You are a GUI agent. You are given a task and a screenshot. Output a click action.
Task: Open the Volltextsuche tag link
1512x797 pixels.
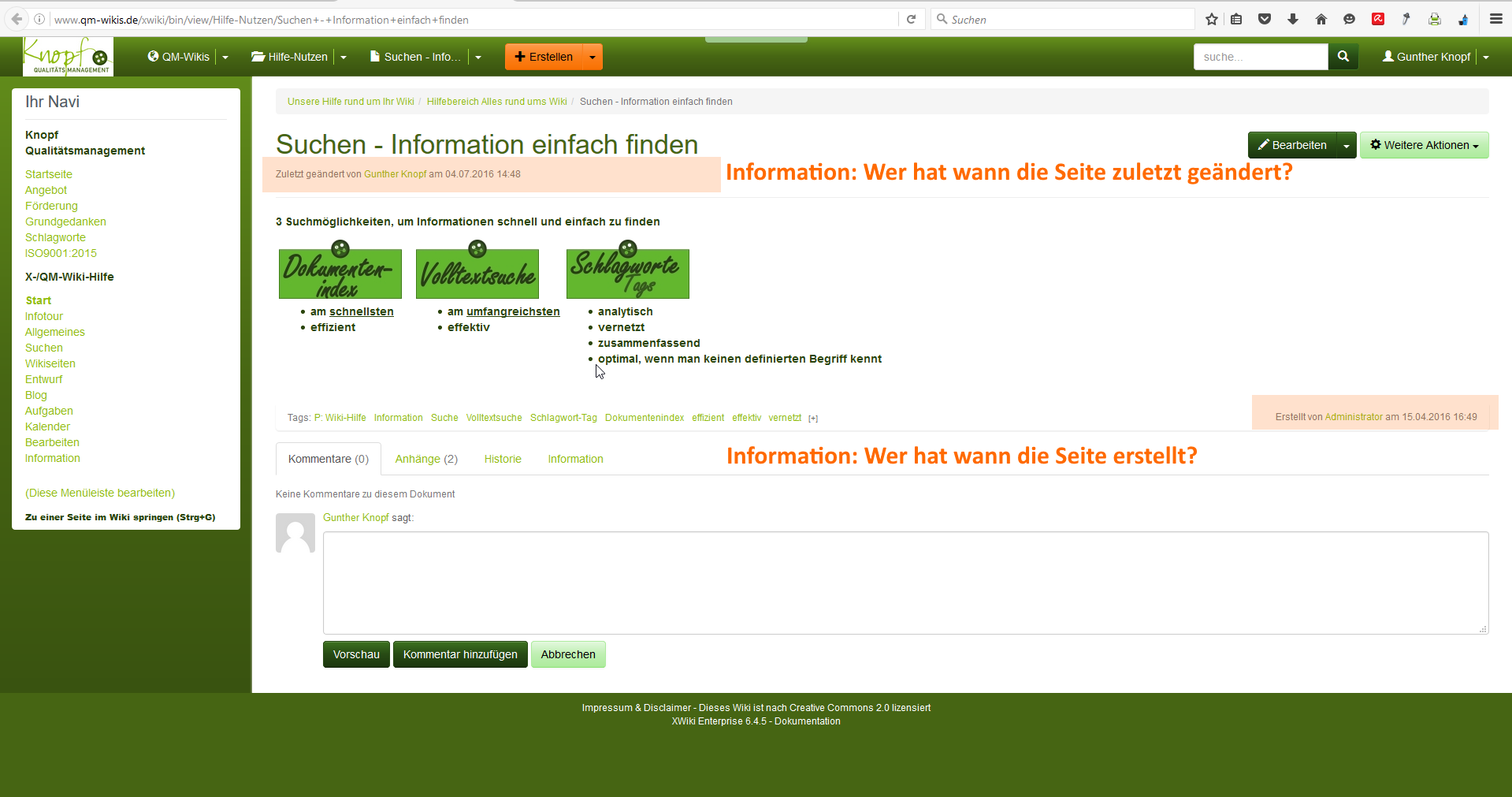494,418
